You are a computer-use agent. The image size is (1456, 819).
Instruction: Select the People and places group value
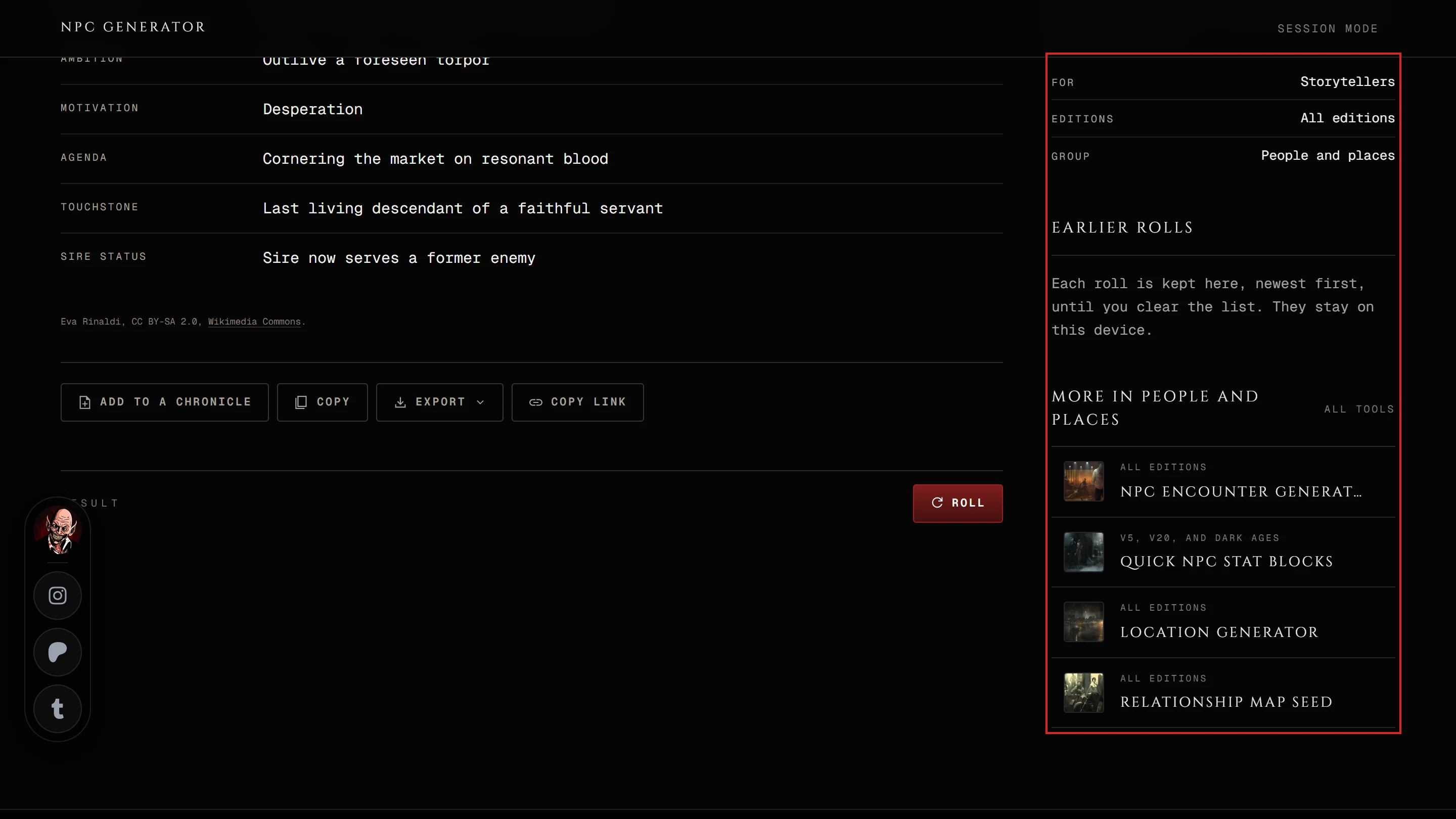pos(1328,155)
